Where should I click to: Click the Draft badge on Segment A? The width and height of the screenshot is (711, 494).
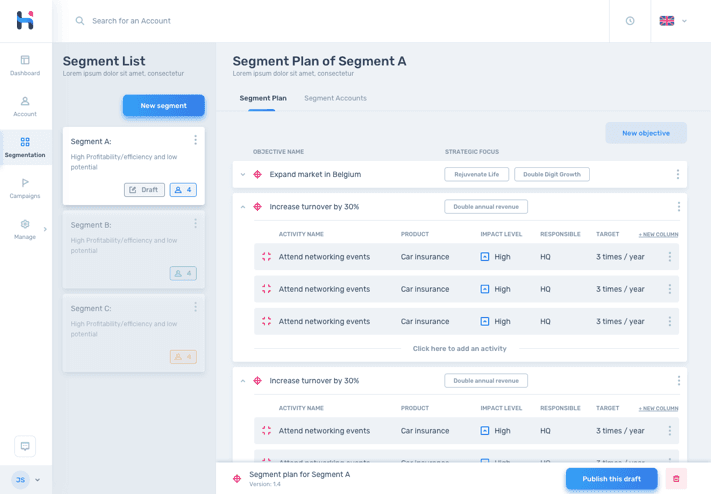144,190
